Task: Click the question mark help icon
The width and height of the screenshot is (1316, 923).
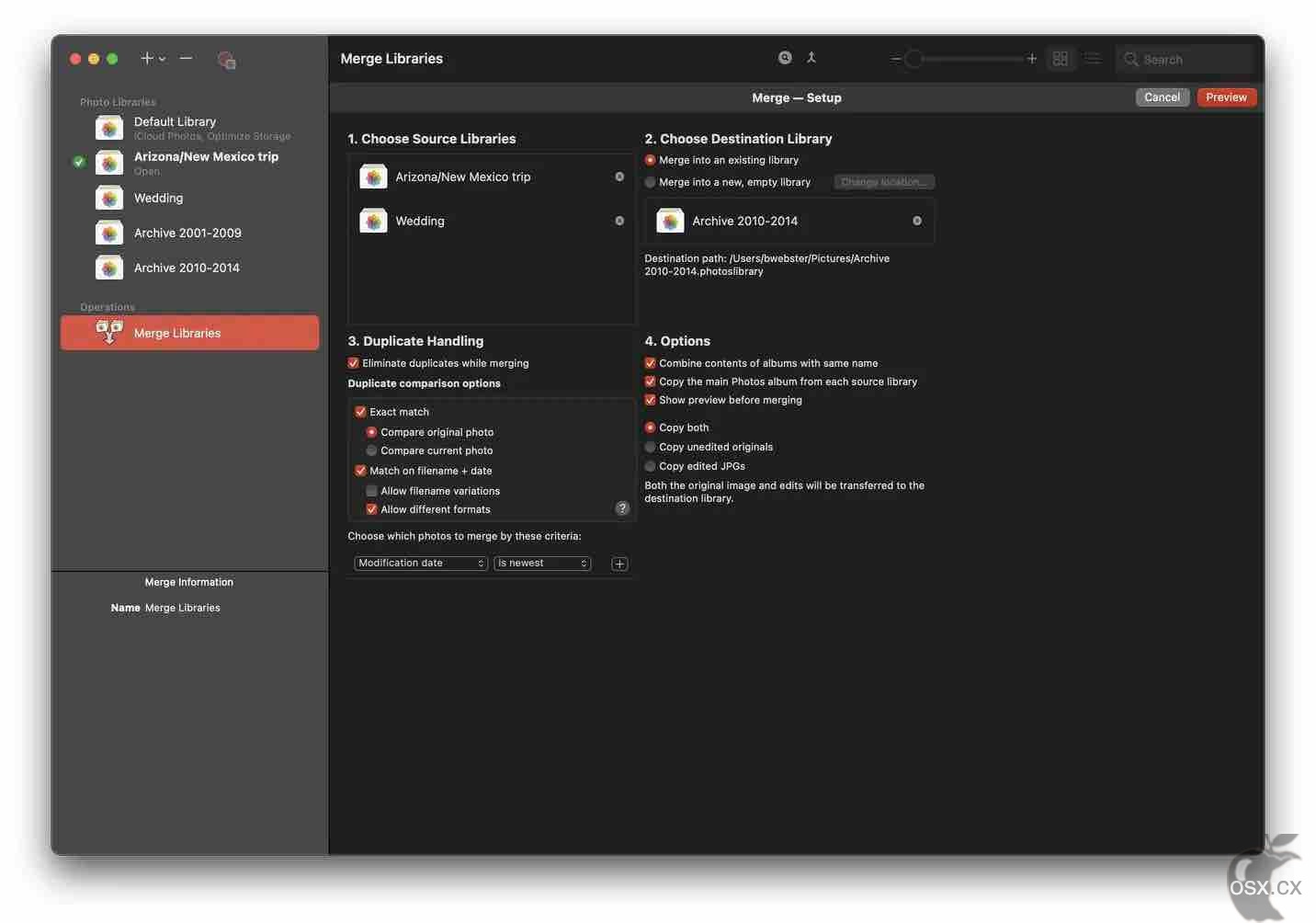Action: (x=622, y=508)
